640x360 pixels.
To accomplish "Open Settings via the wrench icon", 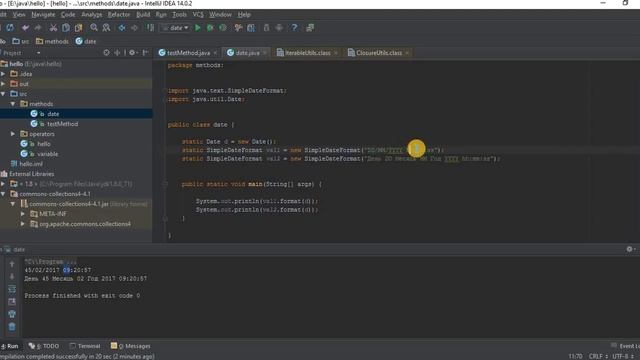I will 238,28.
